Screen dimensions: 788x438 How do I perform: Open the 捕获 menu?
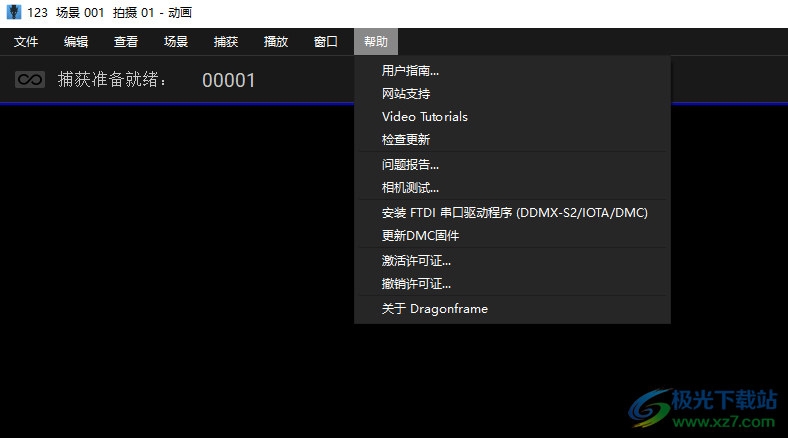(226, 42)
